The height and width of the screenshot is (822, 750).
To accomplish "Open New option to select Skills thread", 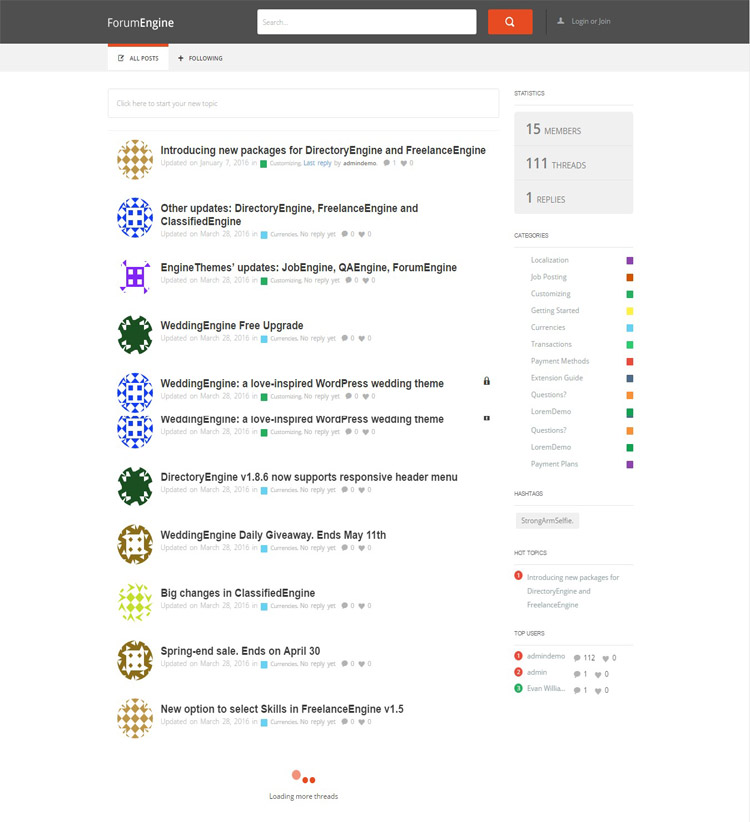I will (282, 709).
